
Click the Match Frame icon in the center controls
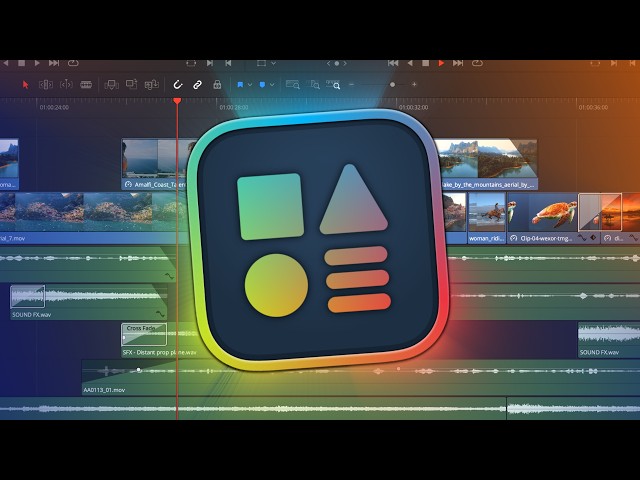tap(191, 63)
